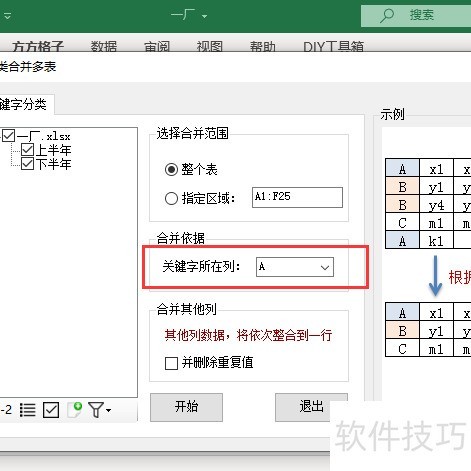Open the DIY工具箱 ribbon tab
Image resolution: width=471 pixels, height=471 pixels.
click(x=333, y=46)
